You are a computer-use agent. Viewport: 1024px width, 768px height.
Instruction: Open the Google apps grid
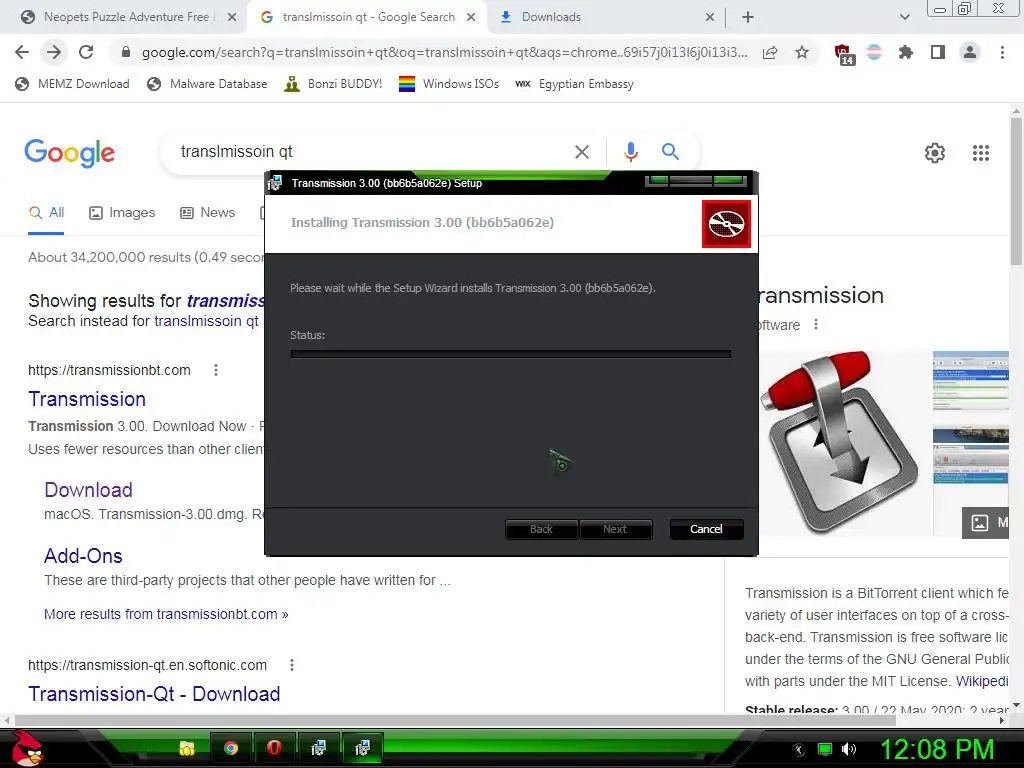[x=980, y=153]
